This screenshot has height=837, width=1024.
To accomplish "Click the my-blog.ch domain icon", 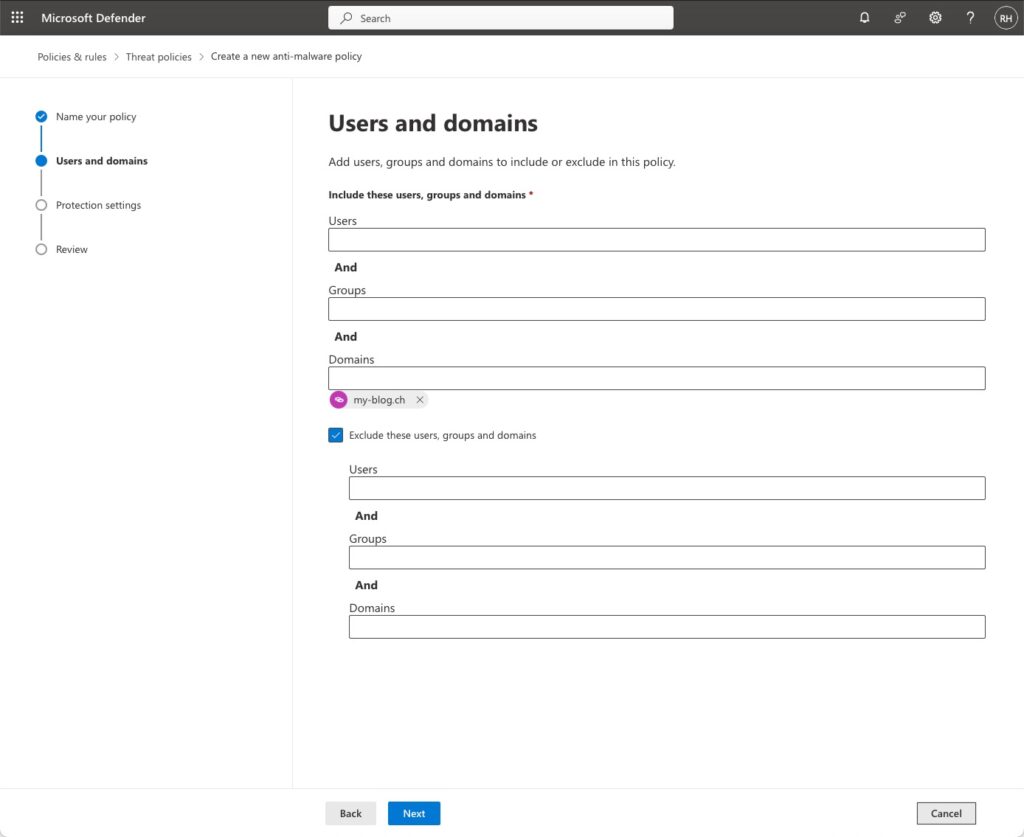I will click(x=339, y=400).
